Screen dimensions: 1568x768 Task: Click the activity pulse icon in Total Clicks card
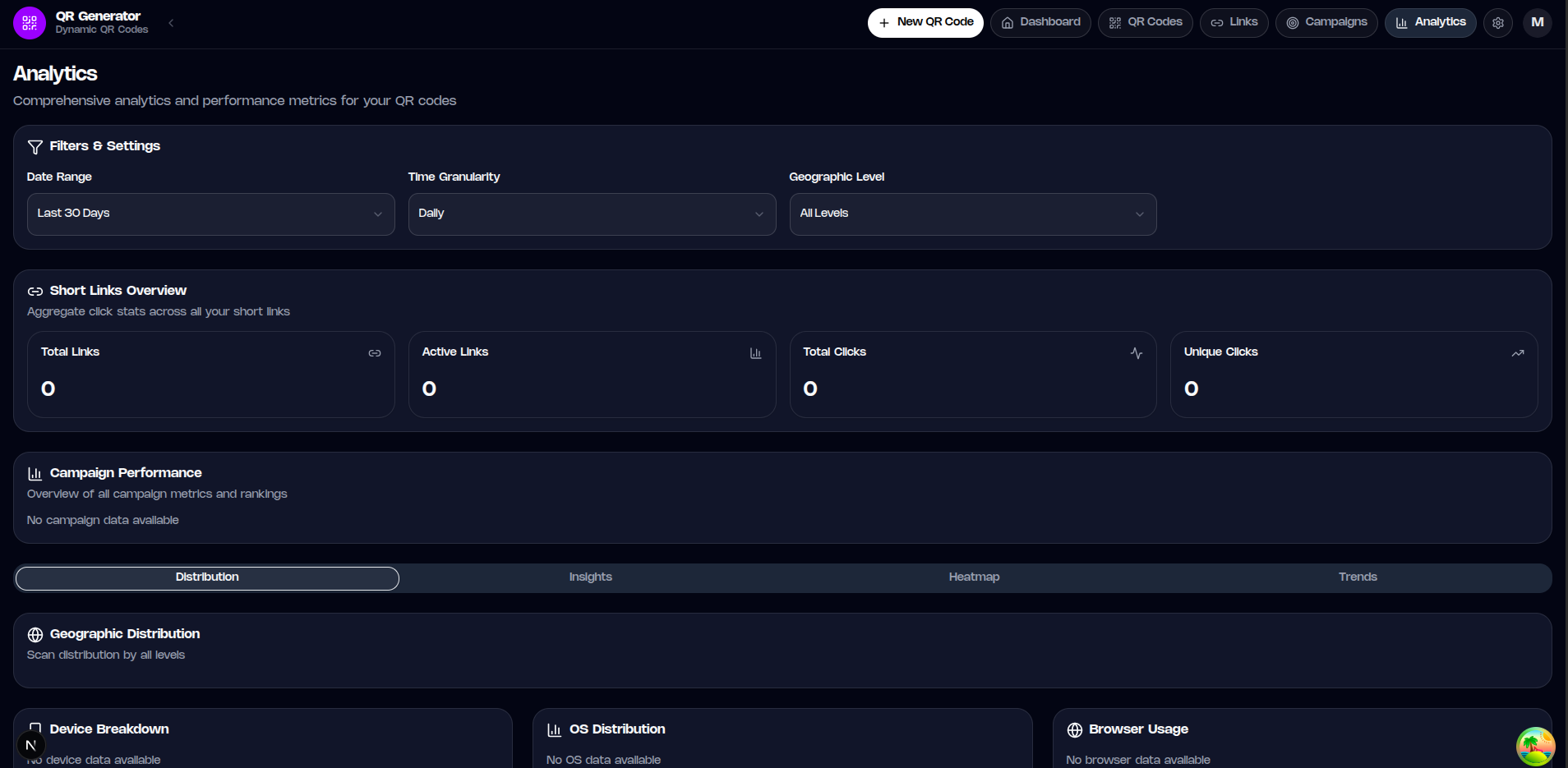point(1137,353)
